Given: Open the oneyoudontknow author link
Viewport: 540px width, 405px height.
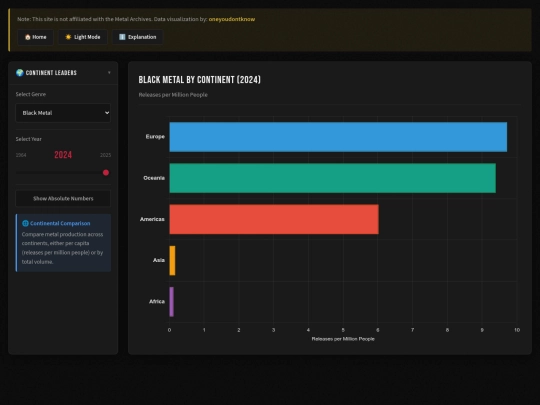Looking at the screenshot, I should (232, 19).
